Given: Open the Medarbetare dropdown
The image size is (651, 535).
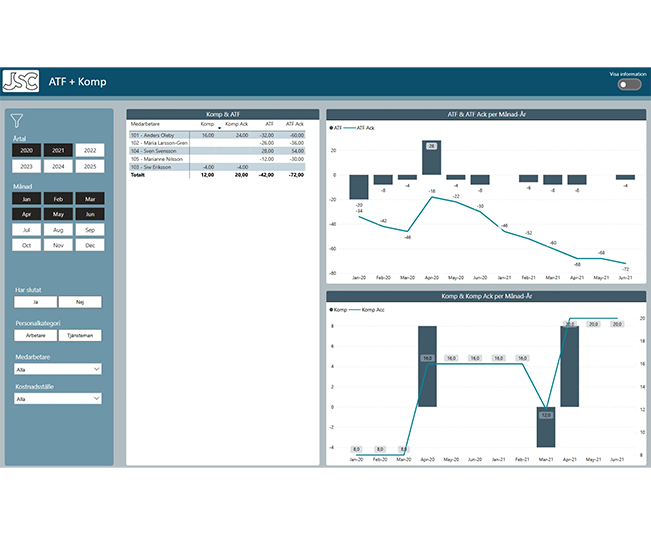Looking at the screenshot, I should click(58, 369).
